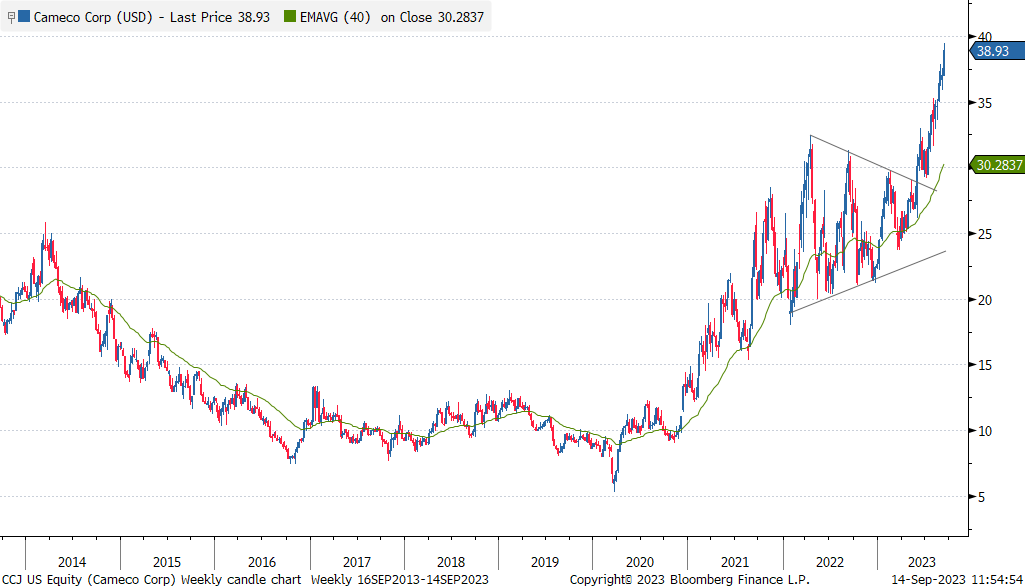The width and height of the screenshot is (1025, 588).
Task: Click the 2023 year label on the time axis
Action: (922, 562)
